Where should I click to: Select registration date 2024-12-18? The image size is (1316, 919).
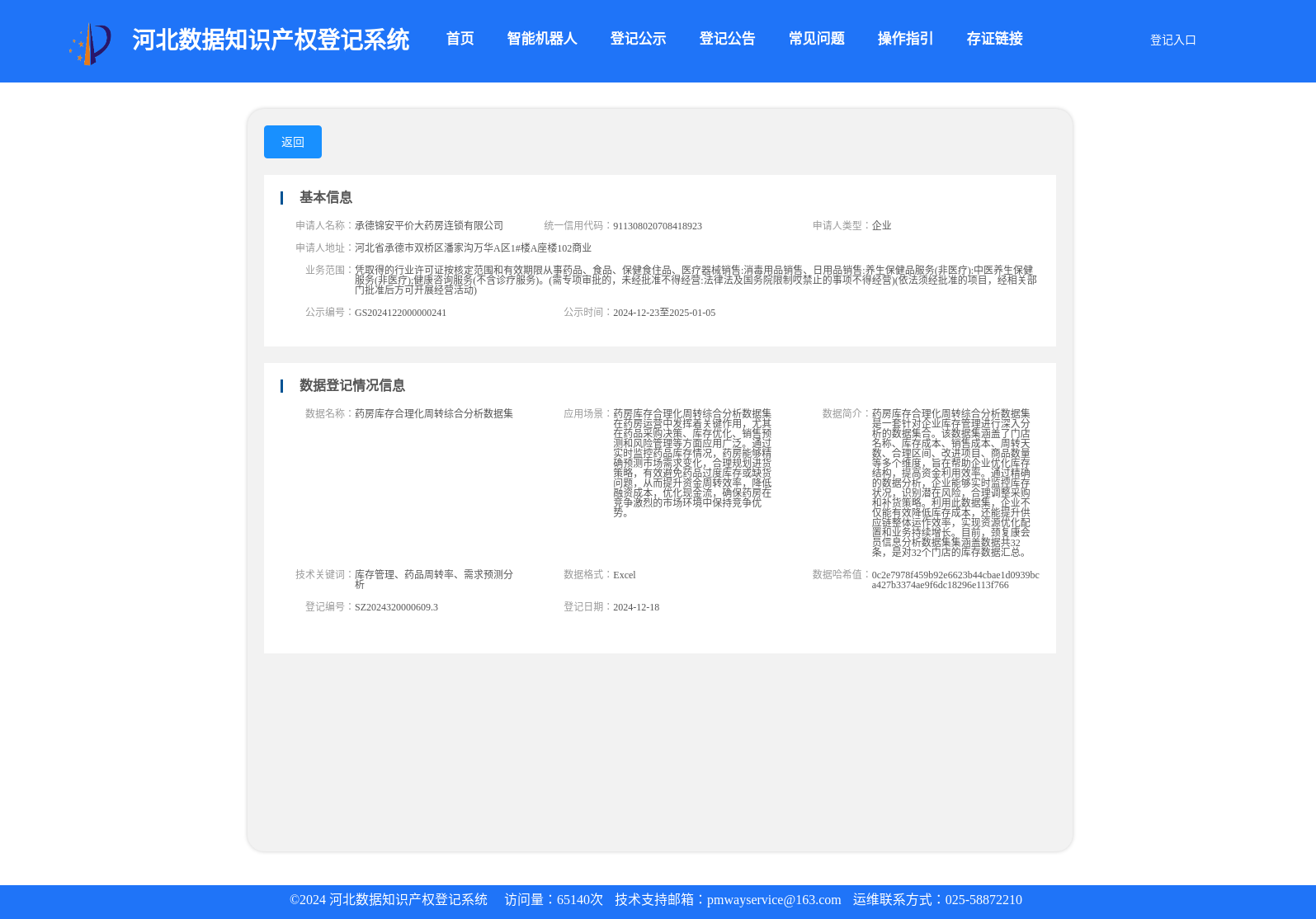(x=636, y=607)
